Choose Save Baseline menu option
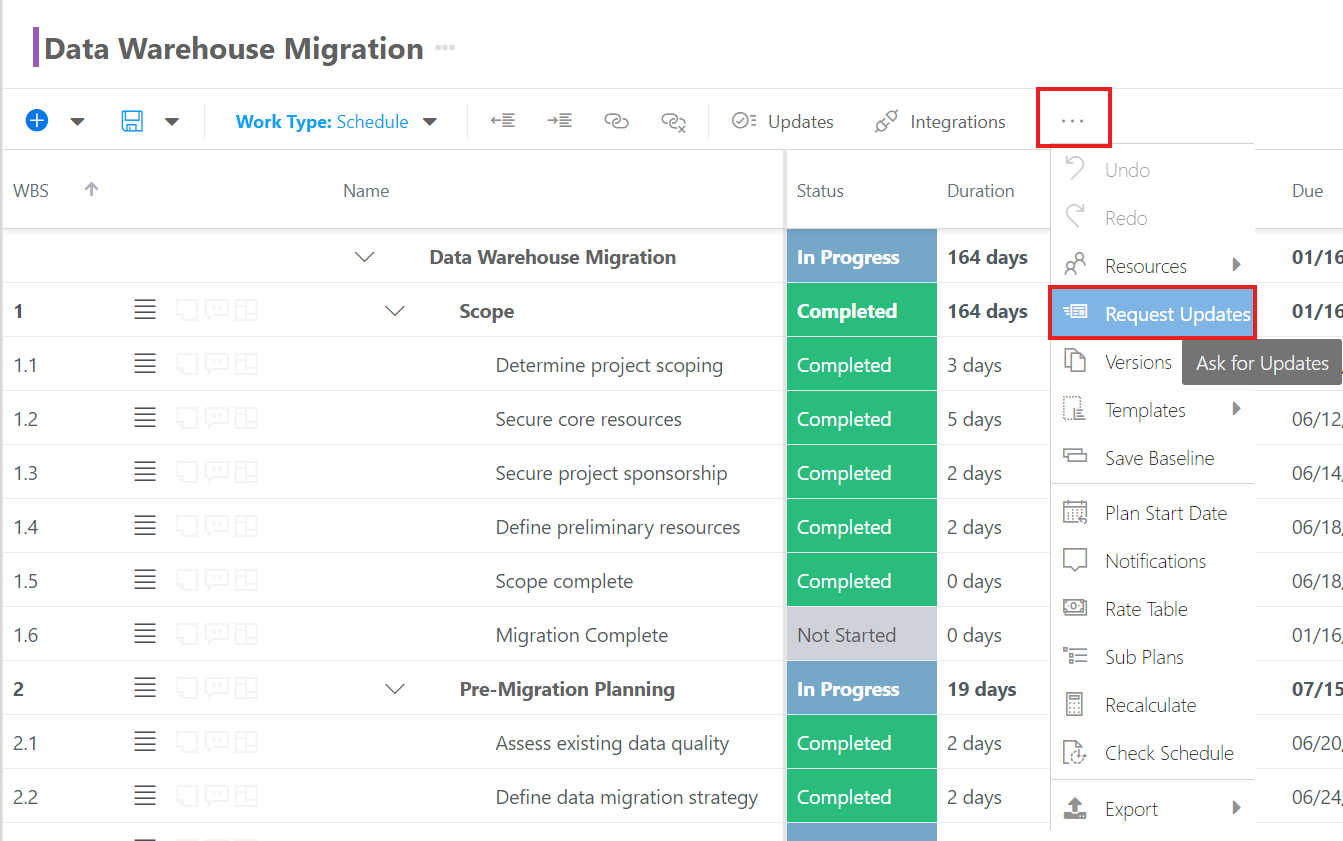This screenshot has width=1343, height=841. tap(1158, 458)
